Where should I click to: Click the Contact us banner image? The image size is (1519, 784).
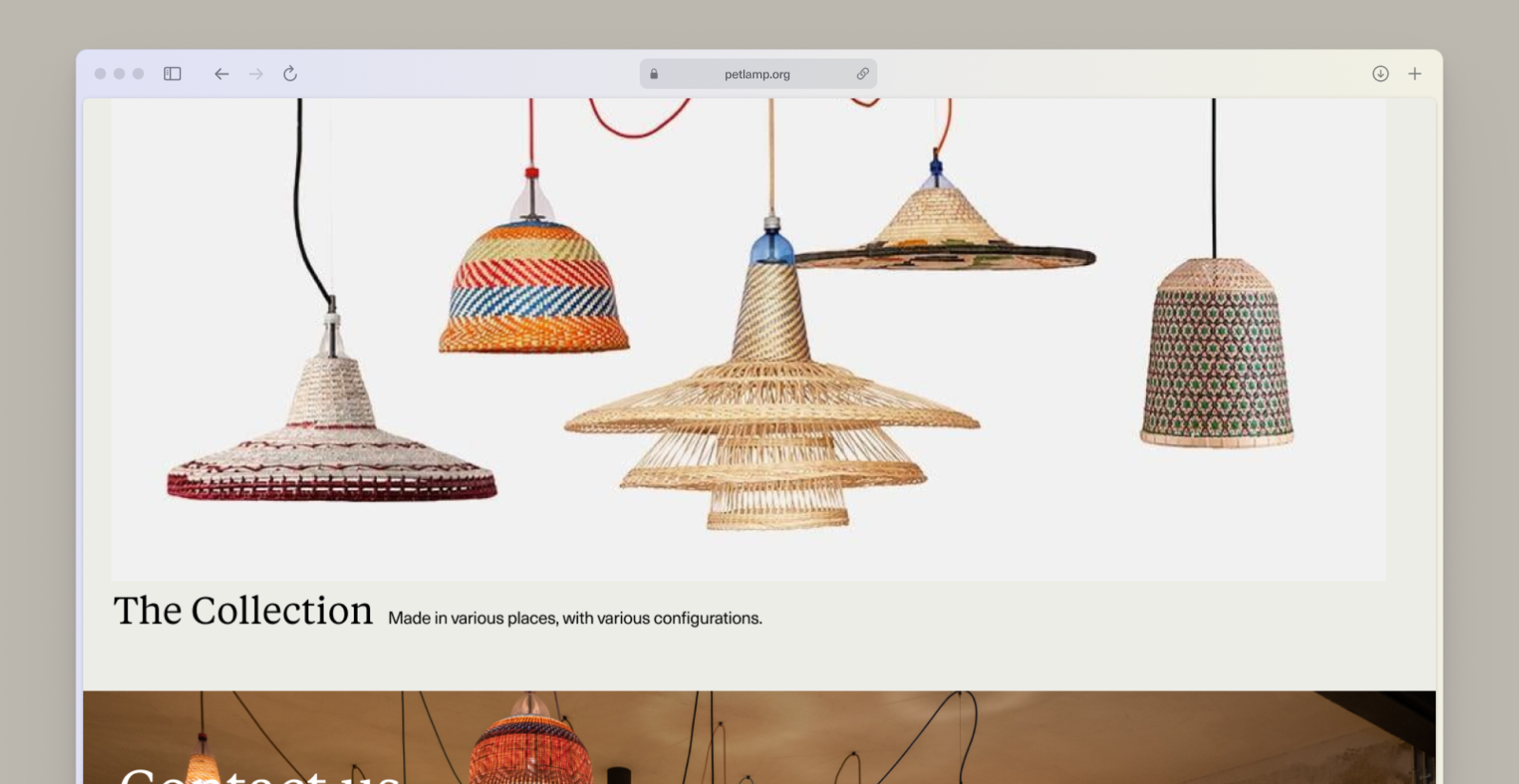pos(759,737)
